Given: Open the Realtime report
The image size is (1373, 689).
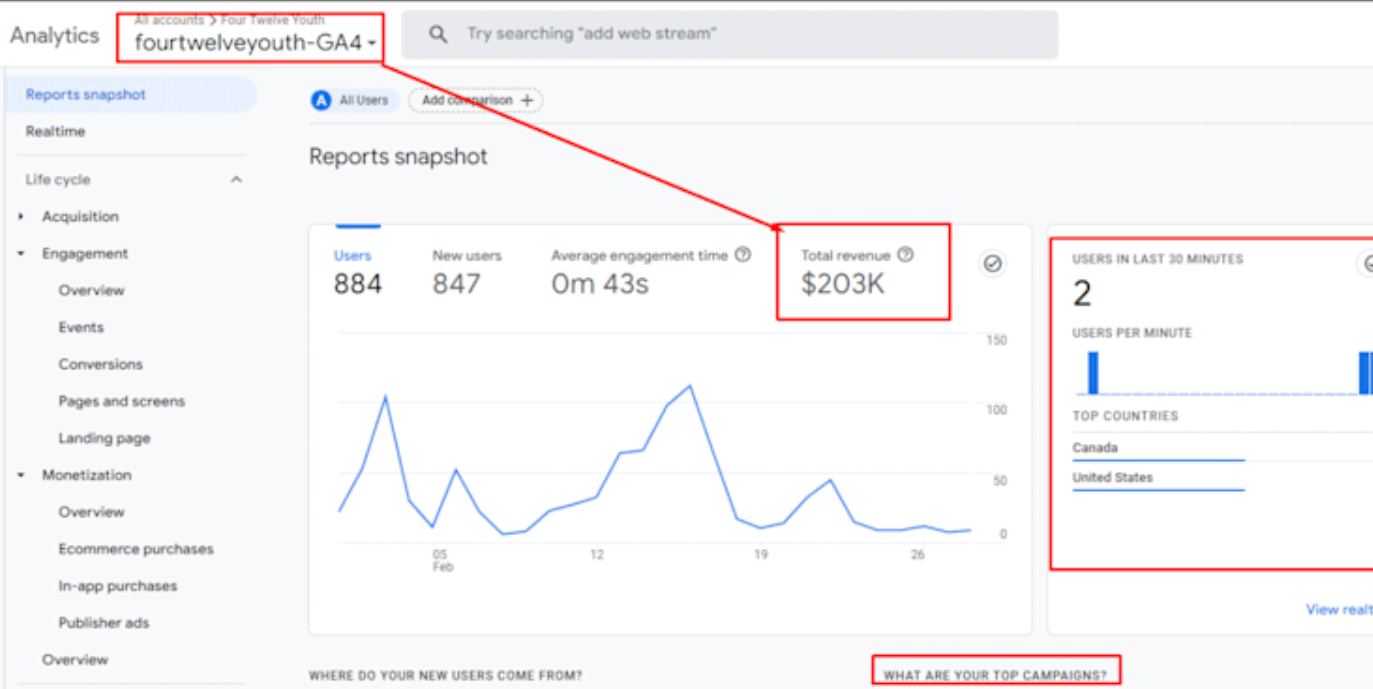Looking at the screenshot, I should pos(55,131).
